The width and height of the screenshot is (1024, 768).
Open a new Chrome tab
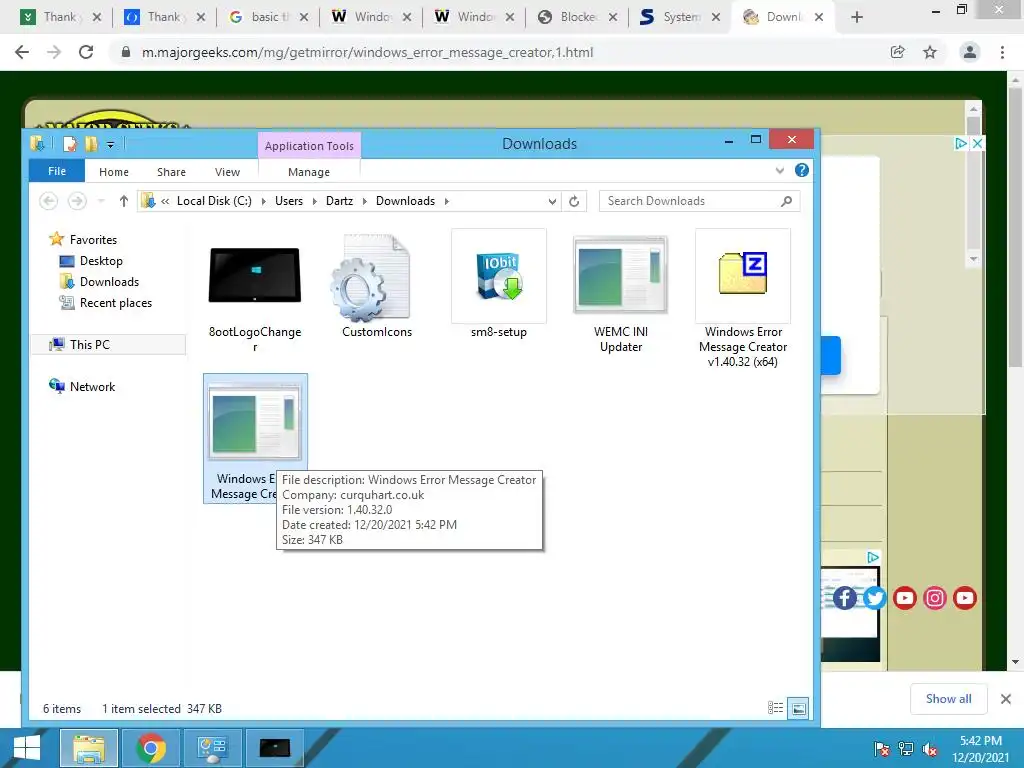[857, 17]
